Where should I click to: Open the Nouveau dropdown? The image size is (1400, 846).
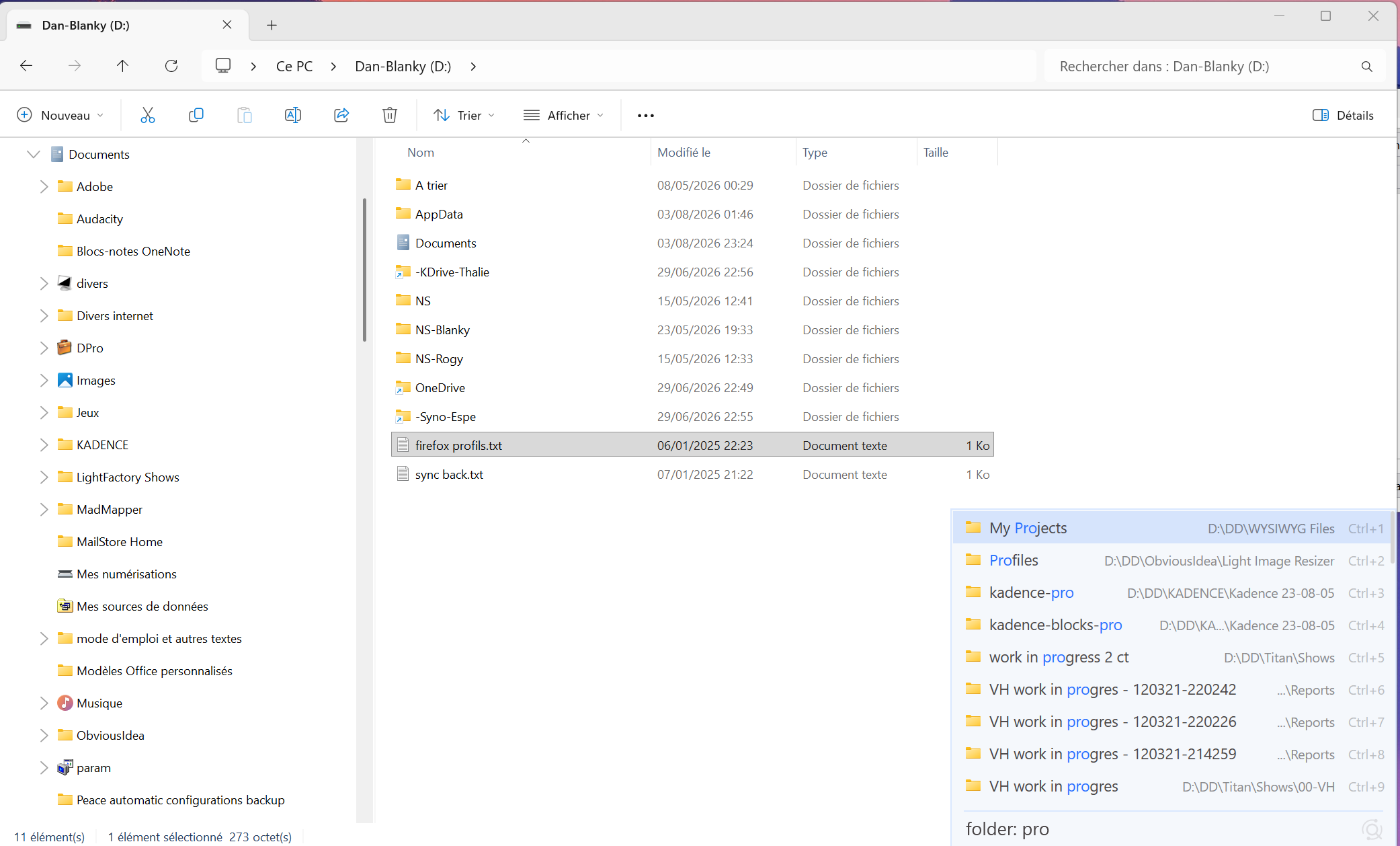(x=60, y=115)
